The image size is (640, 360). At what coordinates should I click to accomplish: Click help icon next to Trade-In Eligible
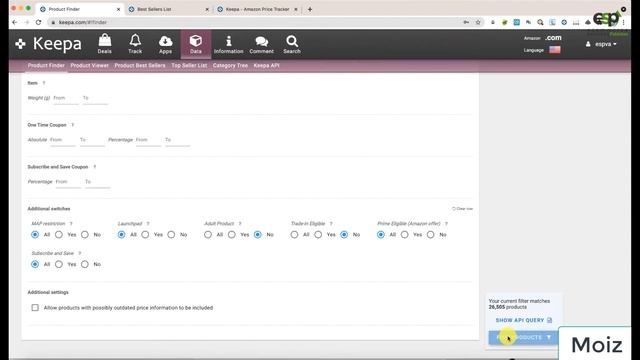tap(331, 224)
